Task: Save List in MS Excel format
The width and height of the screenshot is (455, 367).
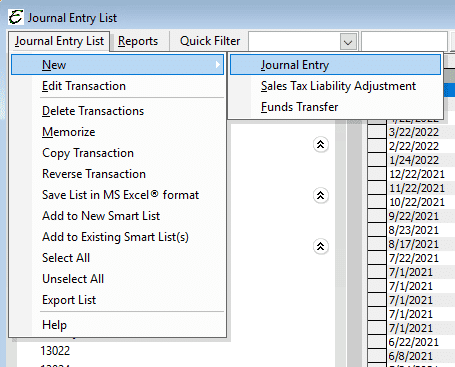Action: tap(118, 195)
